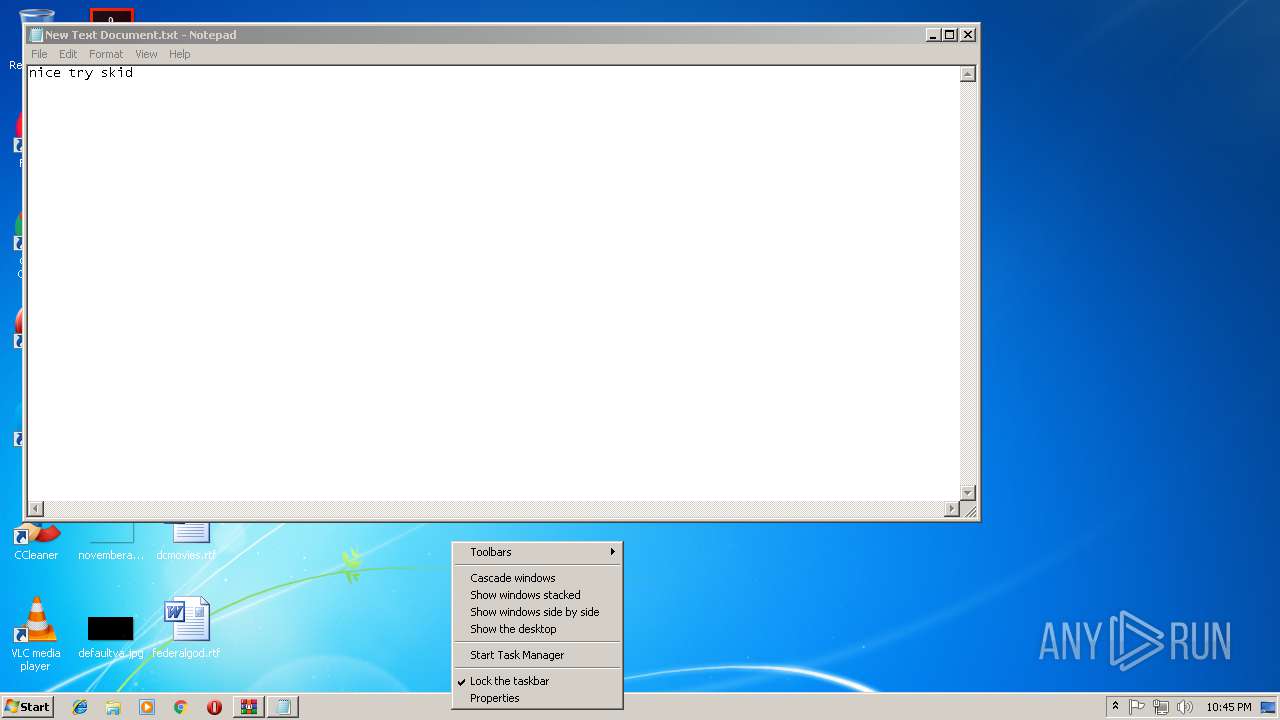Select the federalgod.rtf desktop file
This screenshot has height=720, width=1280.
tap(186, 628)
